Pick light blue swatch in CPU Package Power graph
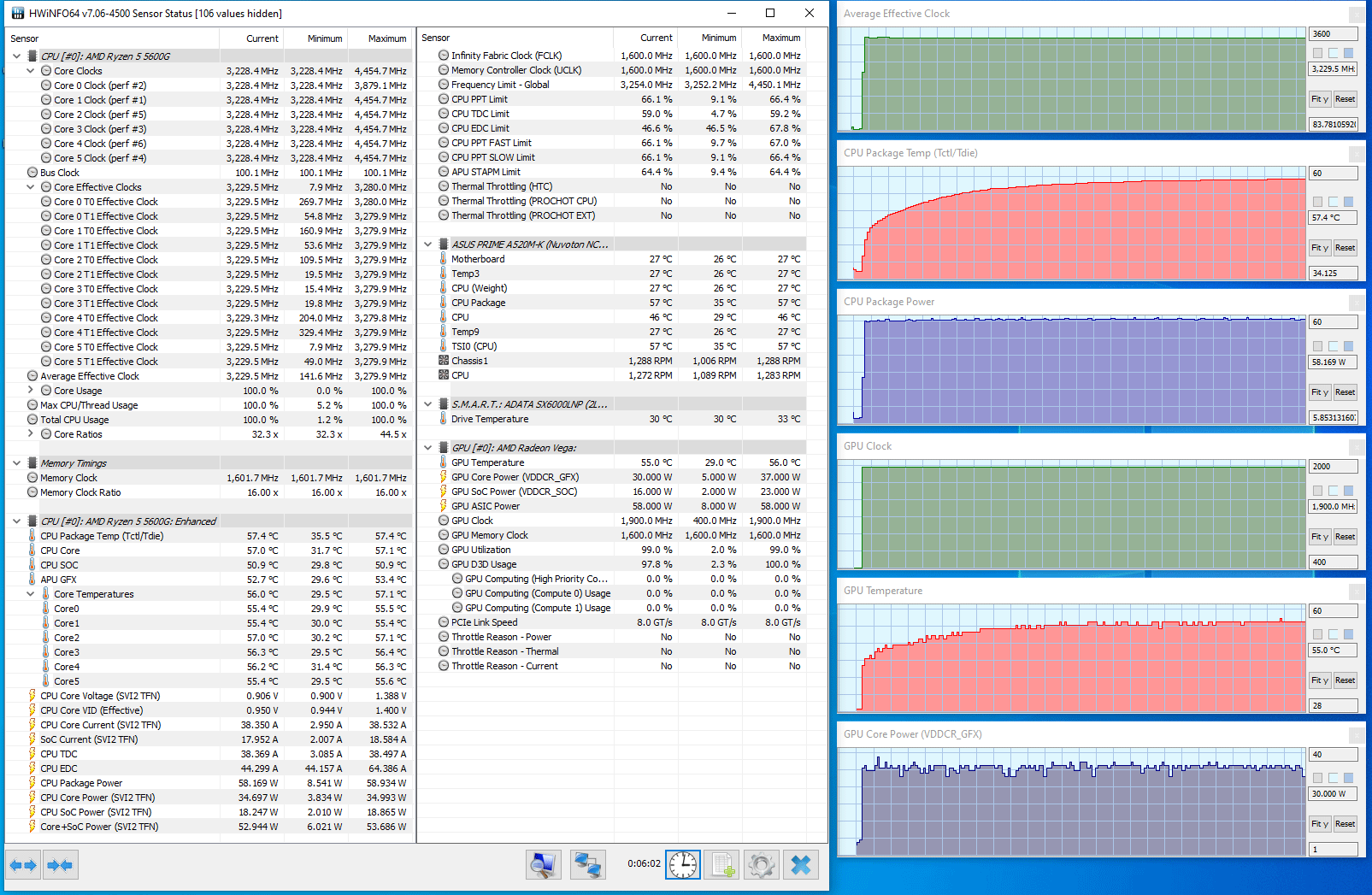The height and width of the screenshot is (895, 1372). (x=1333, y=346)
